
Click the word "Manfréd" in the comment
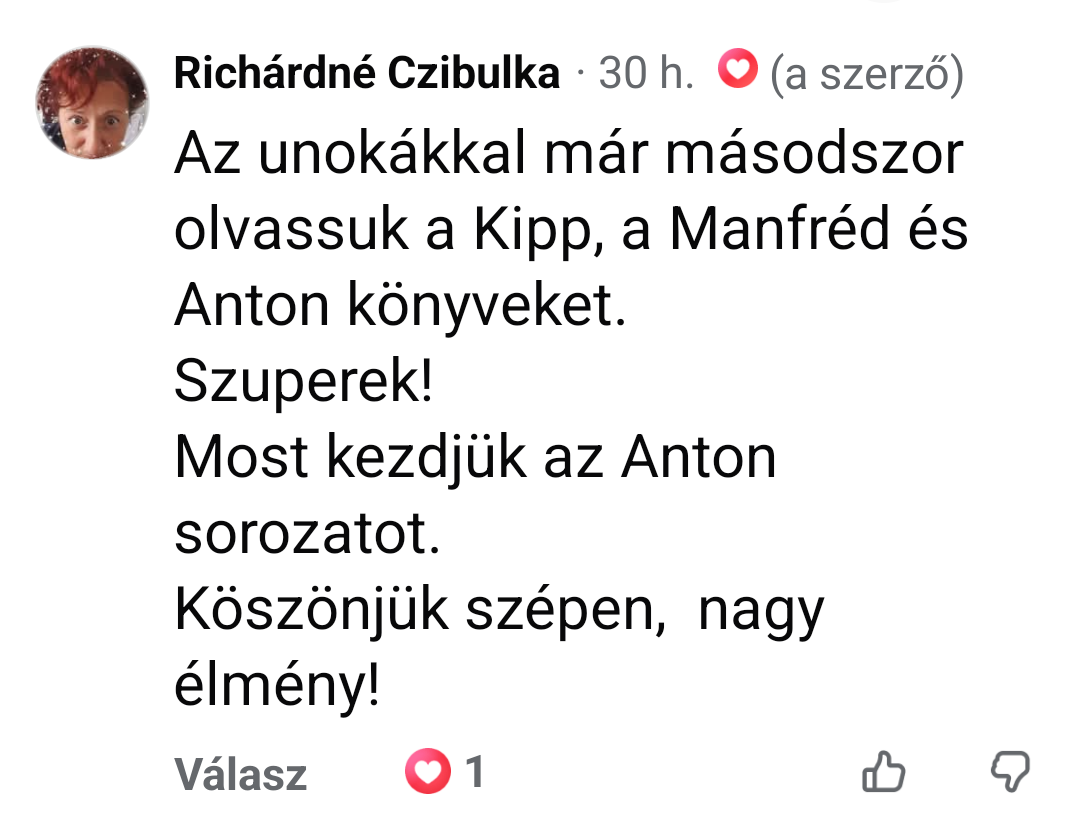[x=780, y=228]
